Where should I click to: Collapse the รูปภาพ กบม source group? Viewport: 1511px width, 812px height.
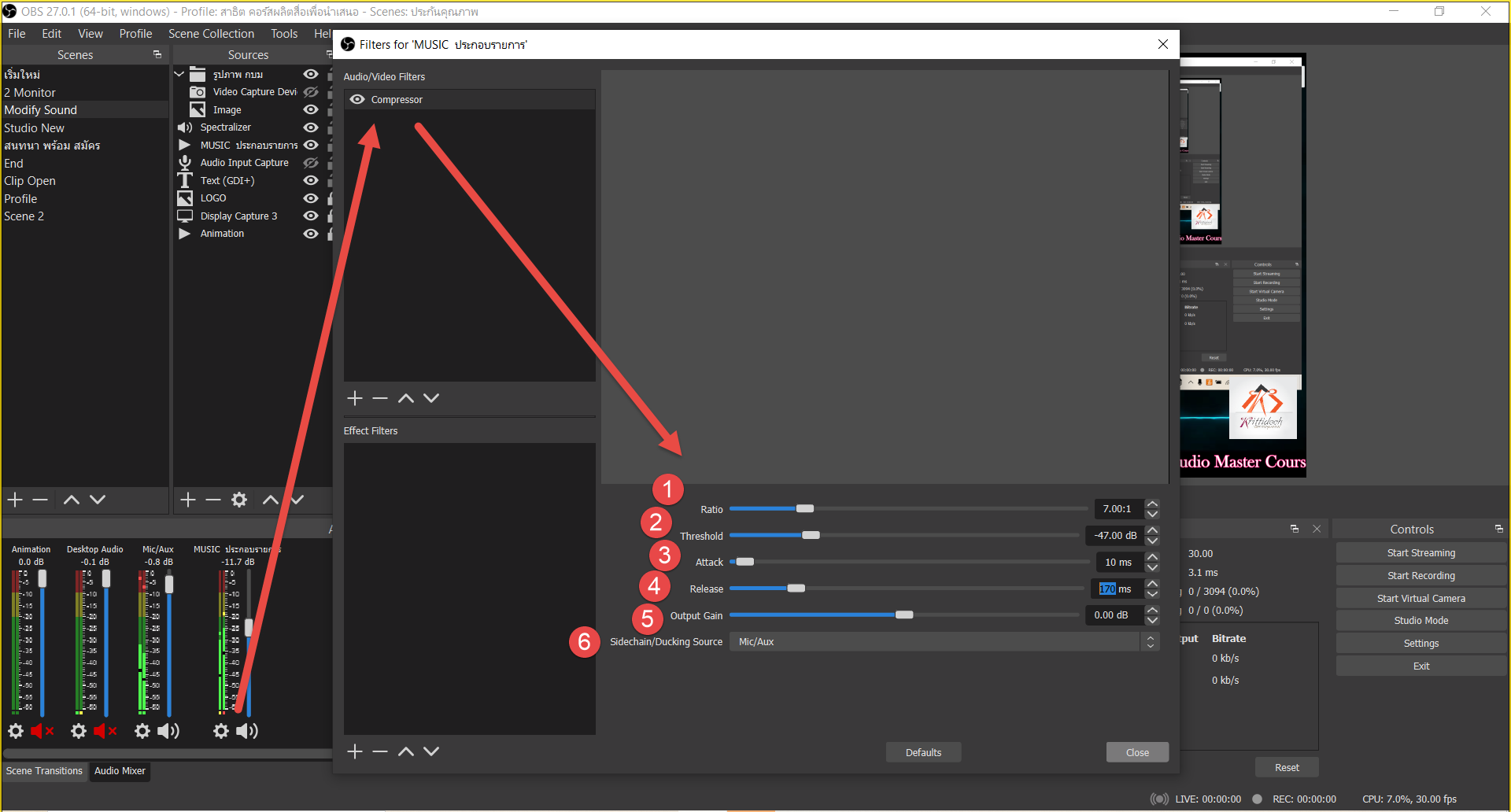(179, 73)
